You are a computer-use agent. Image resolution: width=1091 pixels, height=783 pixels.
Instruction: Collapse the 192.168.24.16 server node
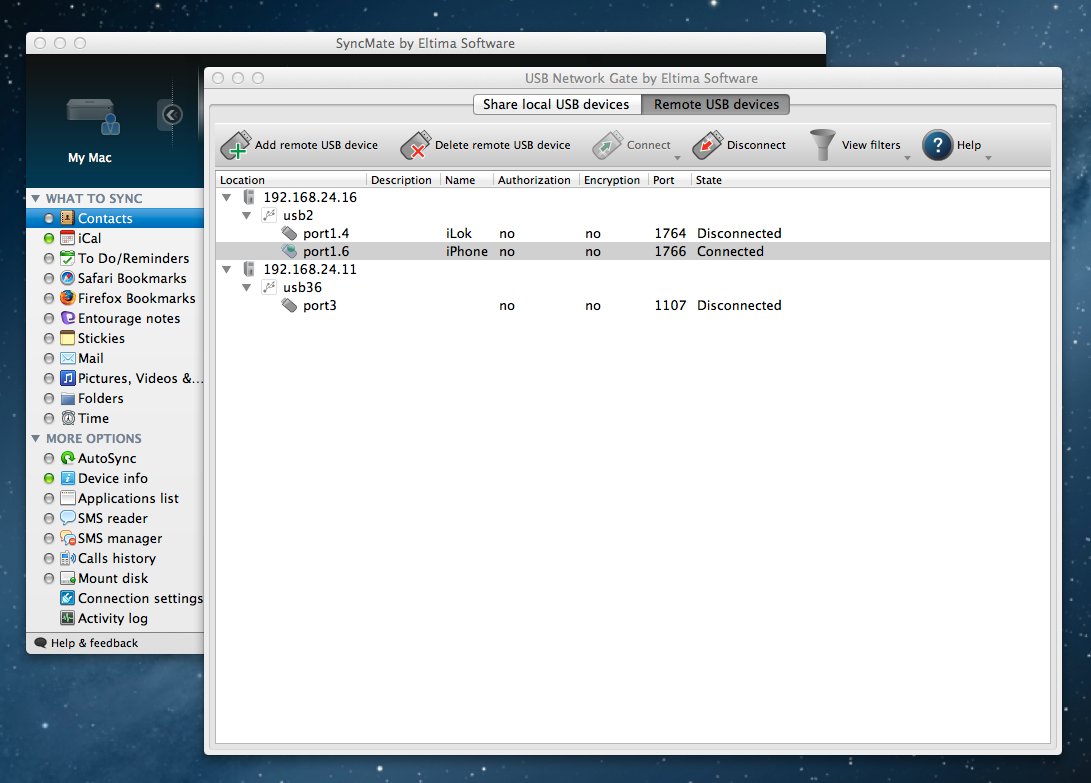pos(227,198)
